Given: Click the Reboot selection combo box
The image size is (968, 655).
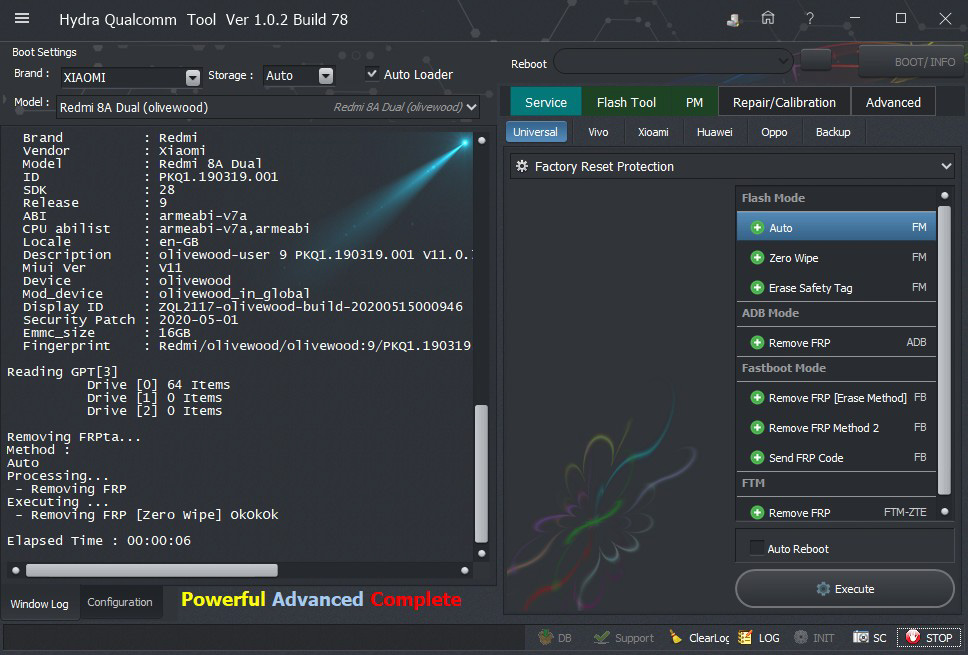Looking at the screenshot, I should pyautogui.click(x=673, y=62).
